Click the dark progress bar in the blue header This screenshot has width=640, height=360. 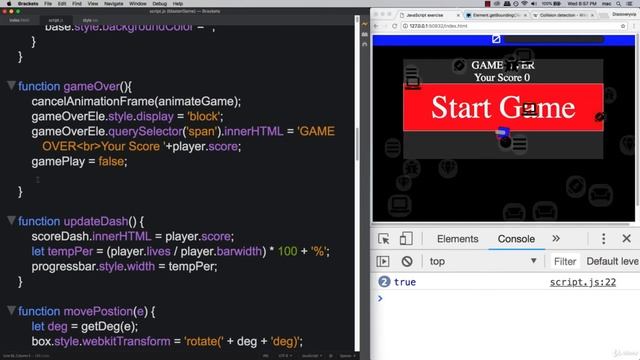click(553, 40)
